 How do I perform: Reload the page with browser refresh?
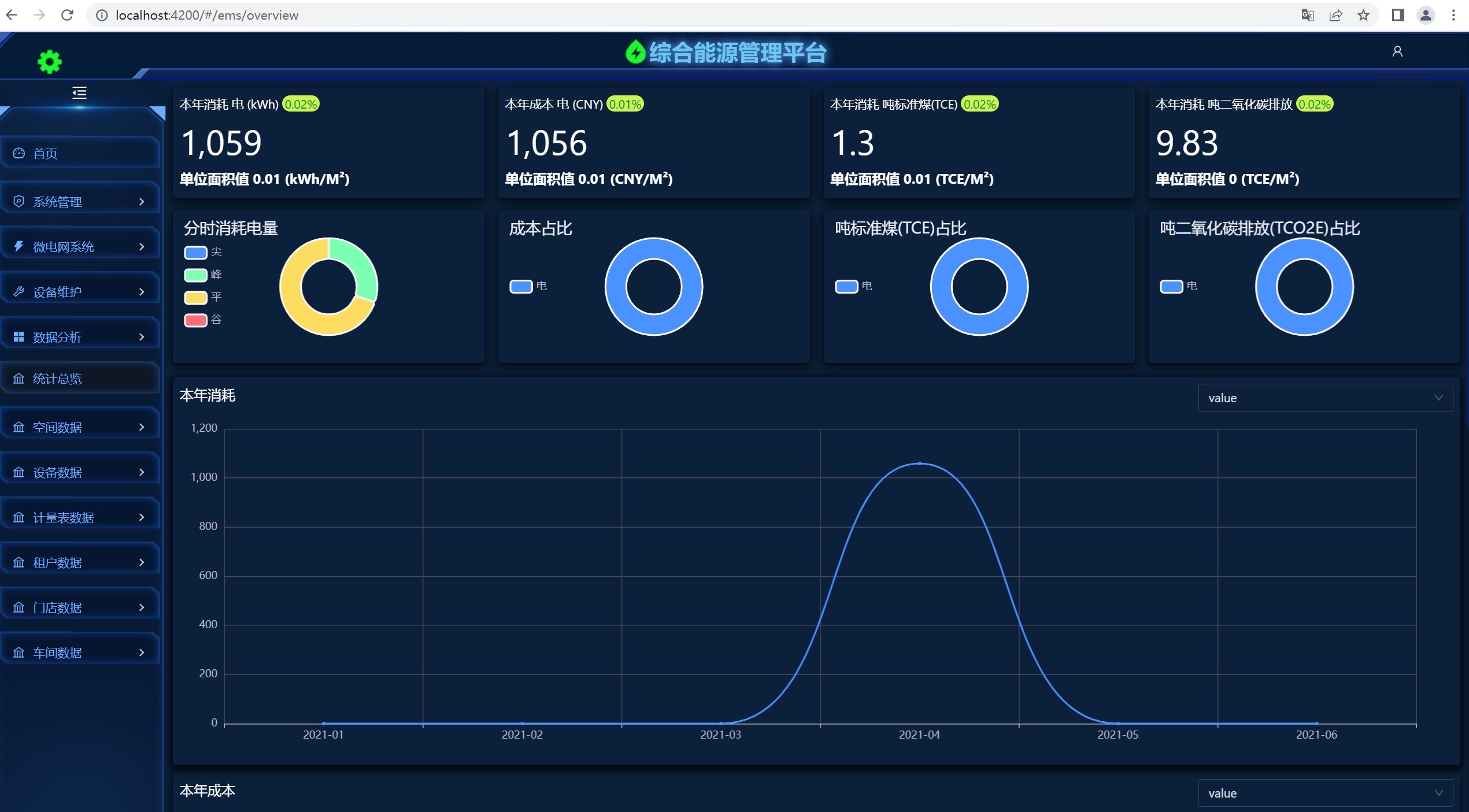[x=67, y=15]
